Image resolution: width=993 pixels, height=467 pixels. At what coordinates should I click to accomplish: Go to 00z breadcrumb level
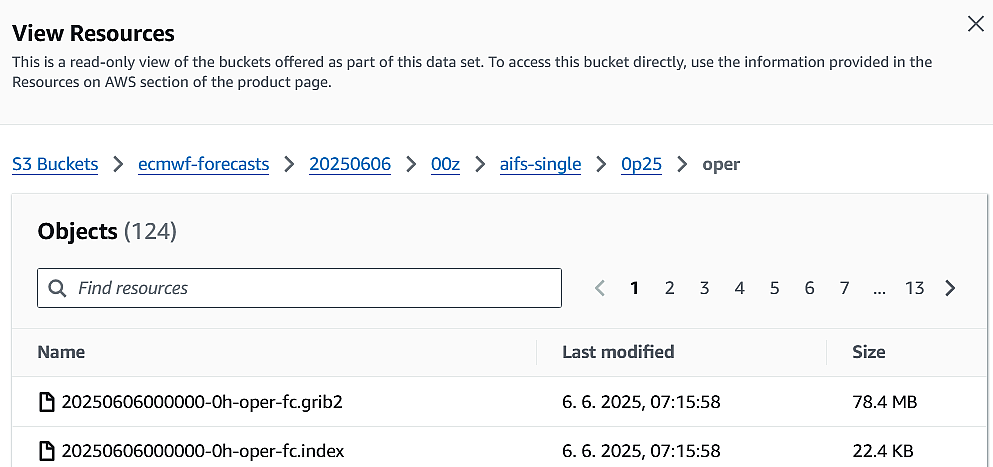[445, 165]
